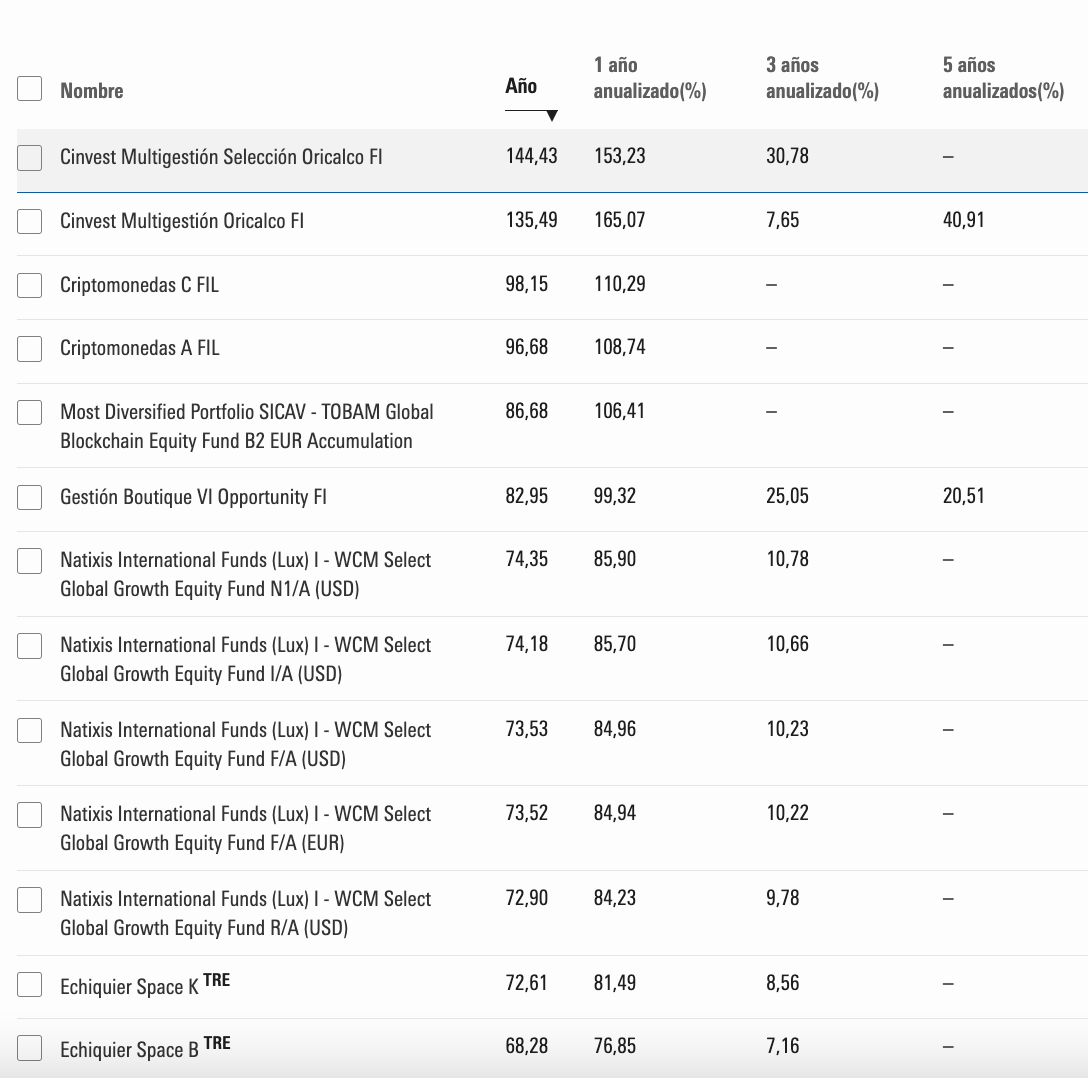Tick the Criptomonedas A FIL checkbox
Viewport: 1088px width, 1078px height.
click(x=29, y=348)
